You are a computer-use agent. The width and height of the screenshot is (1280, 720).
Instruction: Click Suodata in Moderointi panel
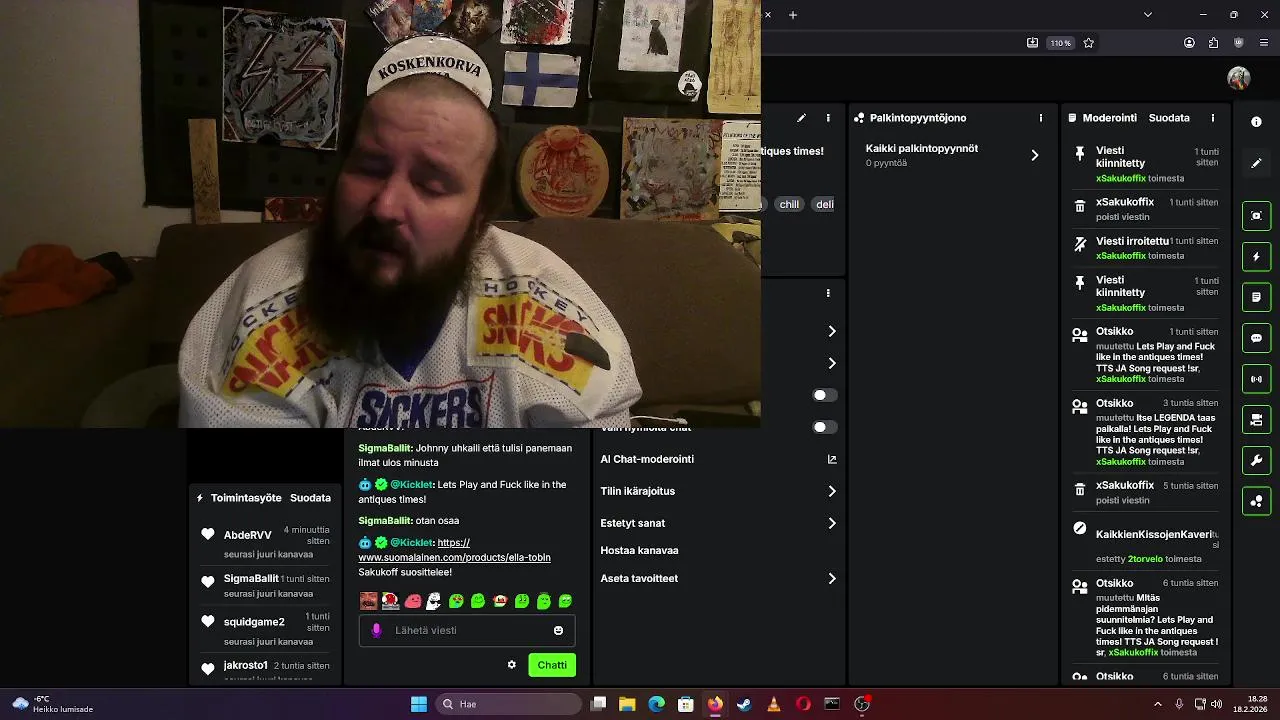(x=1169, y=118)
